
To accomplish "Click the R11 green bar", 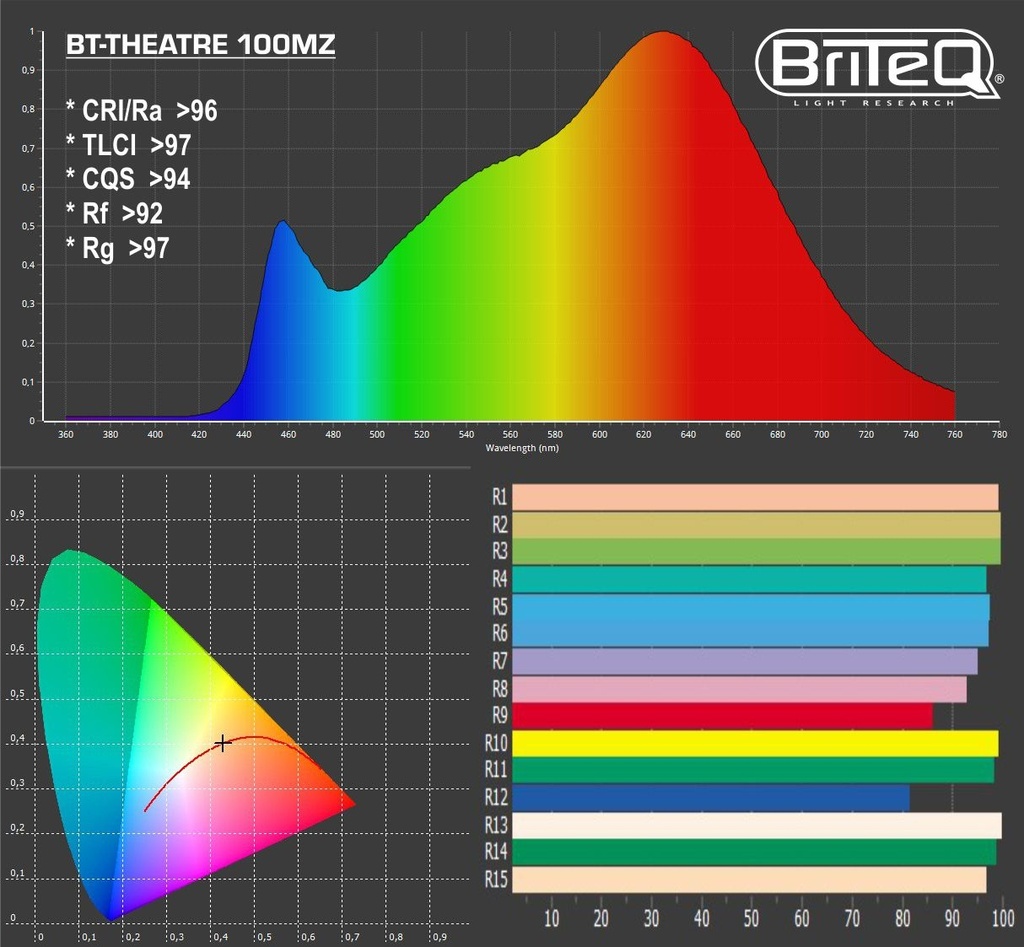I will (x=754, y=770).
